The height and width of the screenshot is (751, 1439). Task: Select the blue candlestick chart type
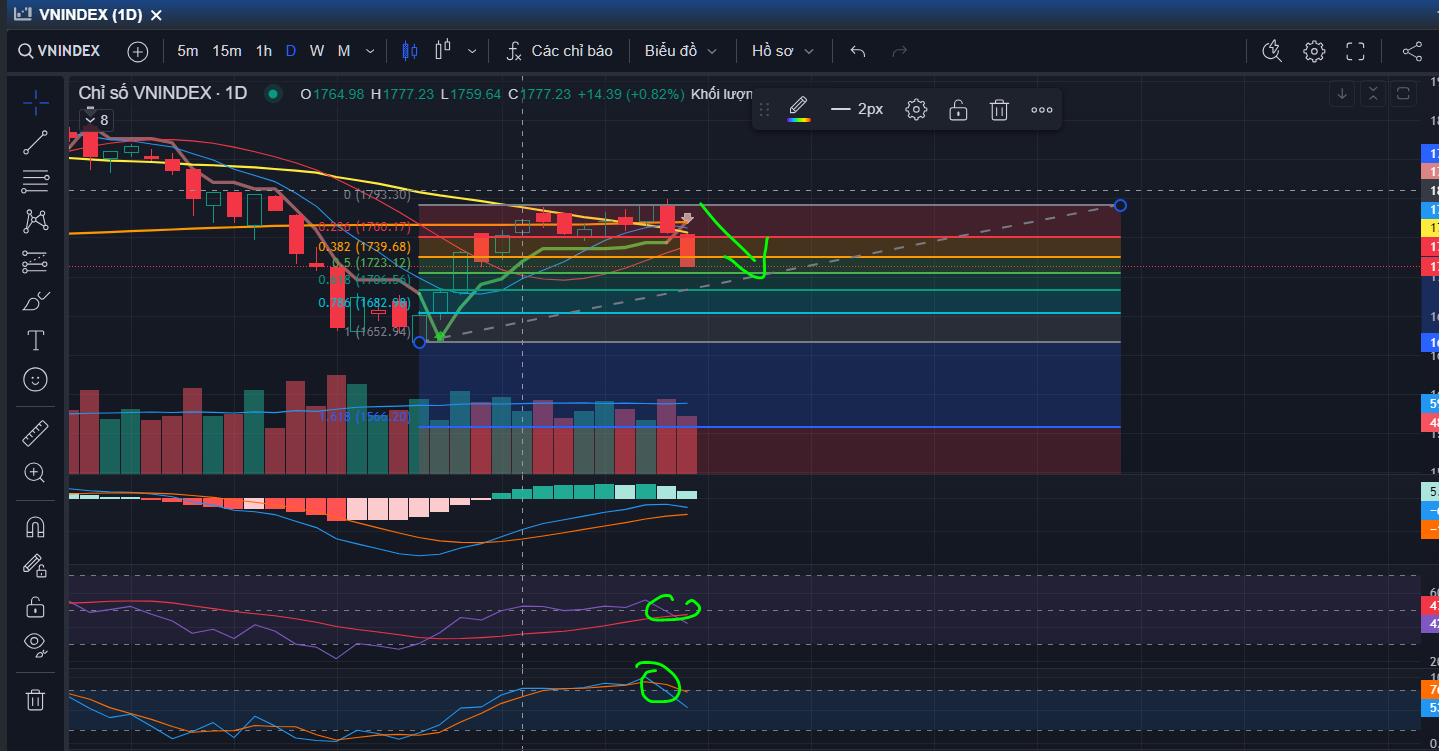(x=408, y=51)
